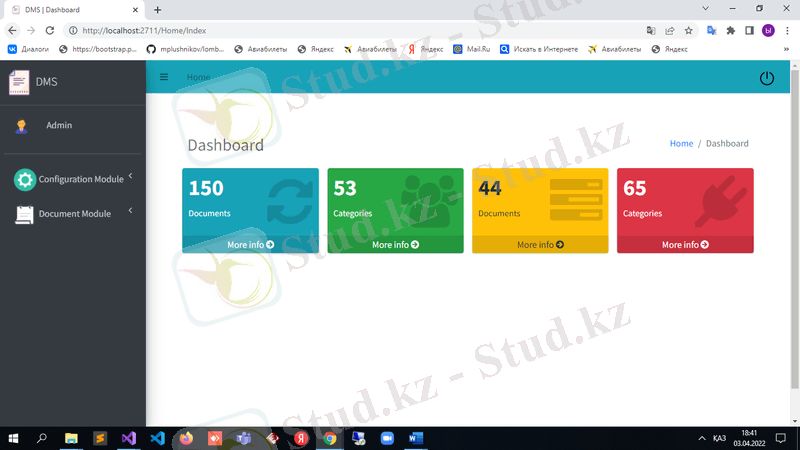The height and width of the screenshot is (450, 800).
Task: Open VS Code from taskbar
Action: [158, 438]
